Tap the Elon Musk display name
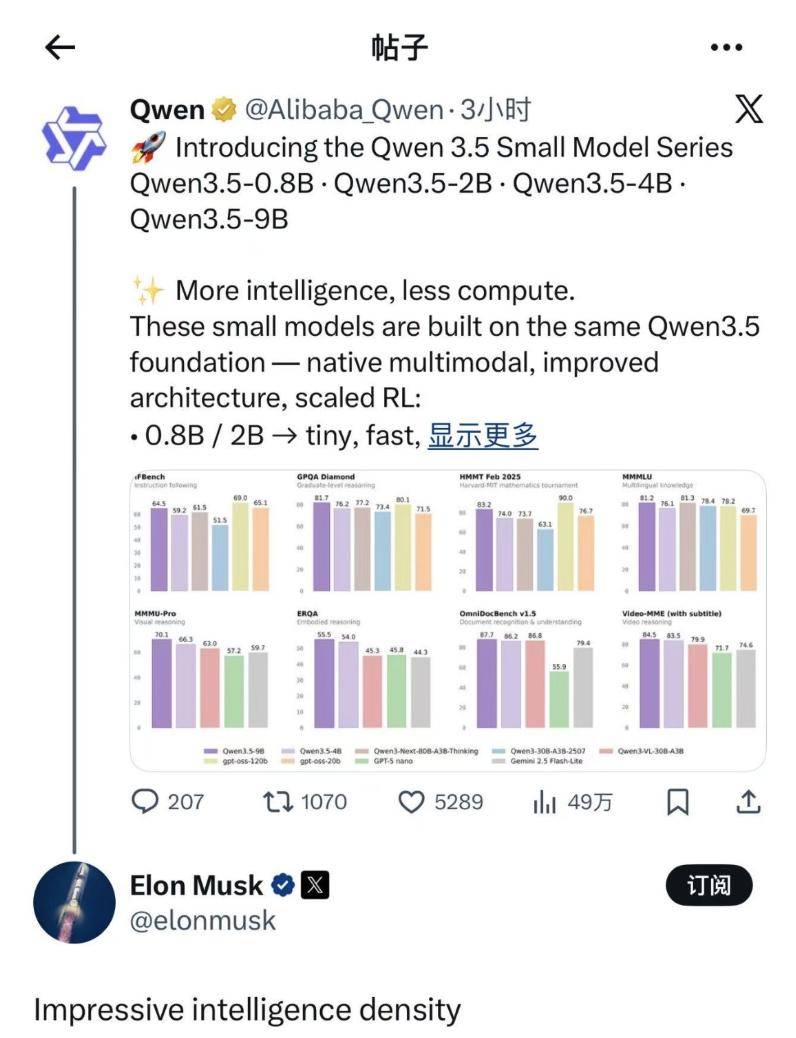Screen dimensions: 796x1038 (x=196, y=885)
